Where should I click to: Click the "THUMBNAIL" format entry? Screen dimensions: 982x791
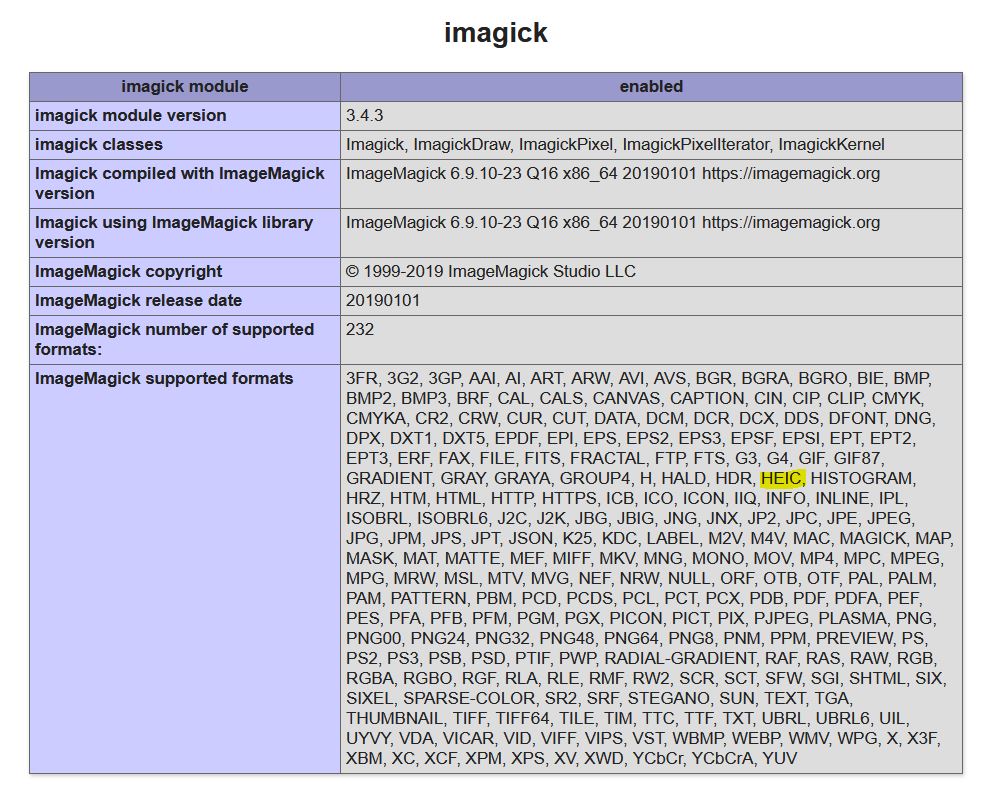395,718
